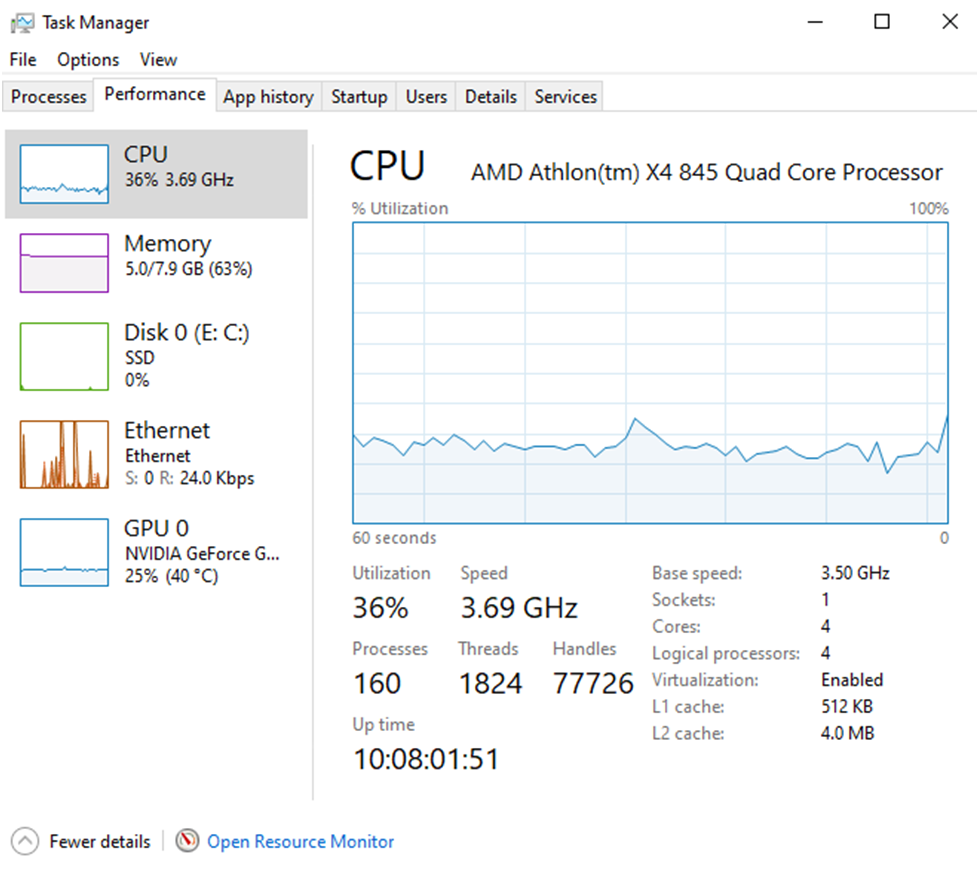The height and width of the screenshot is (875, 979).
Task: Open the File menu
Action: point(23,60)
